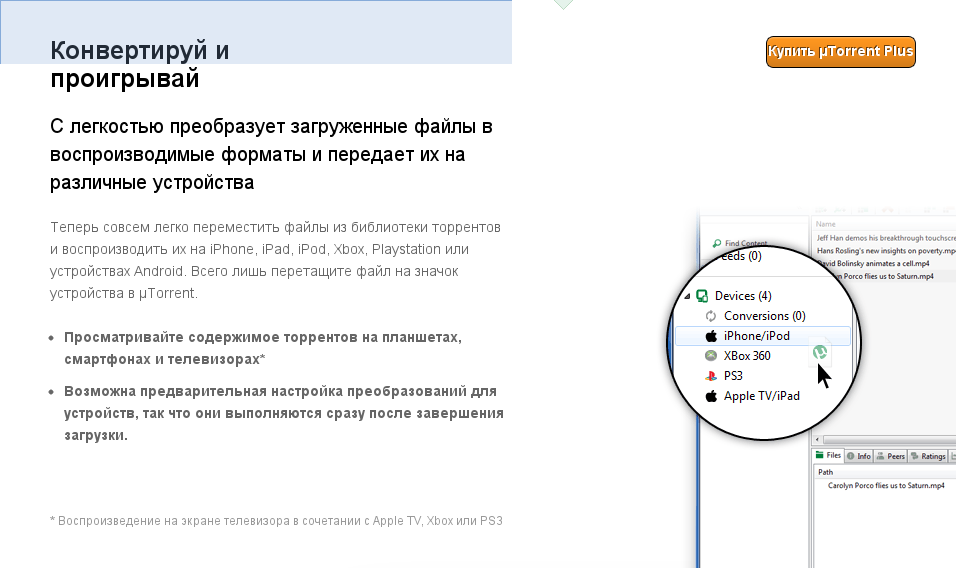Viewport: 956px width, 568px height.
Task: Click the Buy µTorrent Plus button
Action: pyautogui.click(x=840, y=52)
